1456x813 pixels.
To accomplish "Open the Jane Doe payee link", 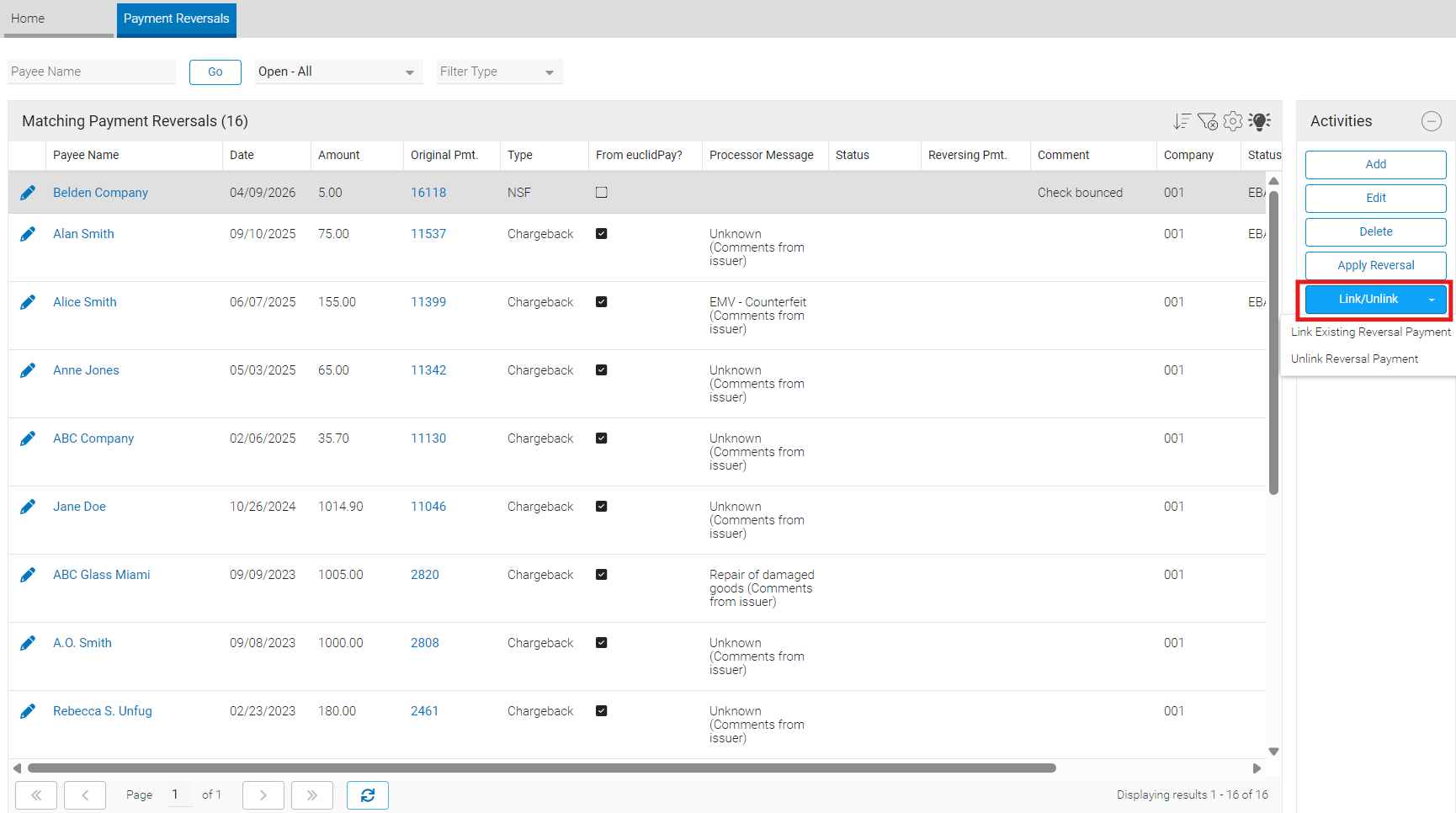I will [x=79, y=507].
